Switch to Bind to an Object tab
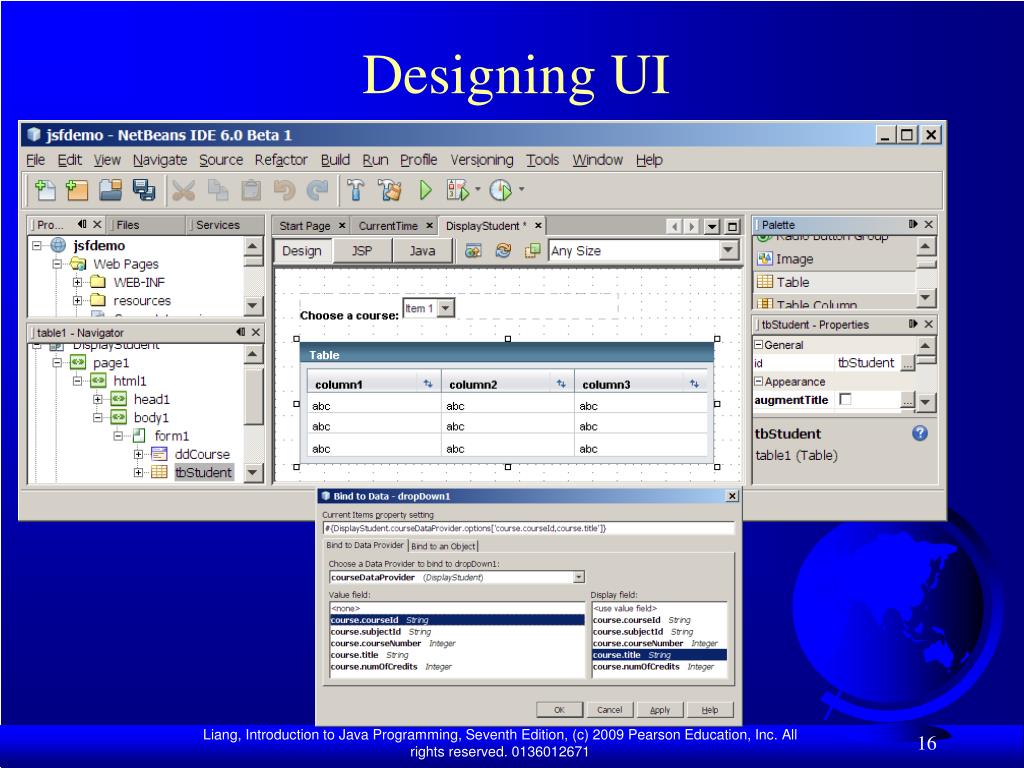The image size is (1024, 768). 443,546
